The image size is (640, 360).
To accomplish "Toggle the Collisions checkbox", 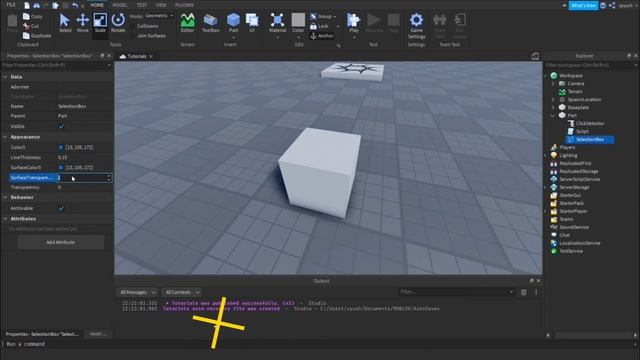I will tap(133, 26).
